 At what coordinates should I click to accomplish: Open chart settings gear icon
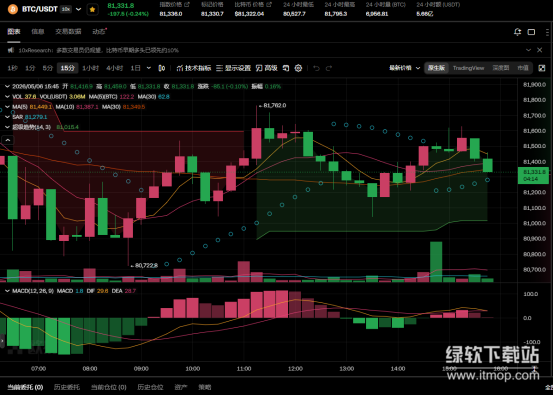point(299,68)
